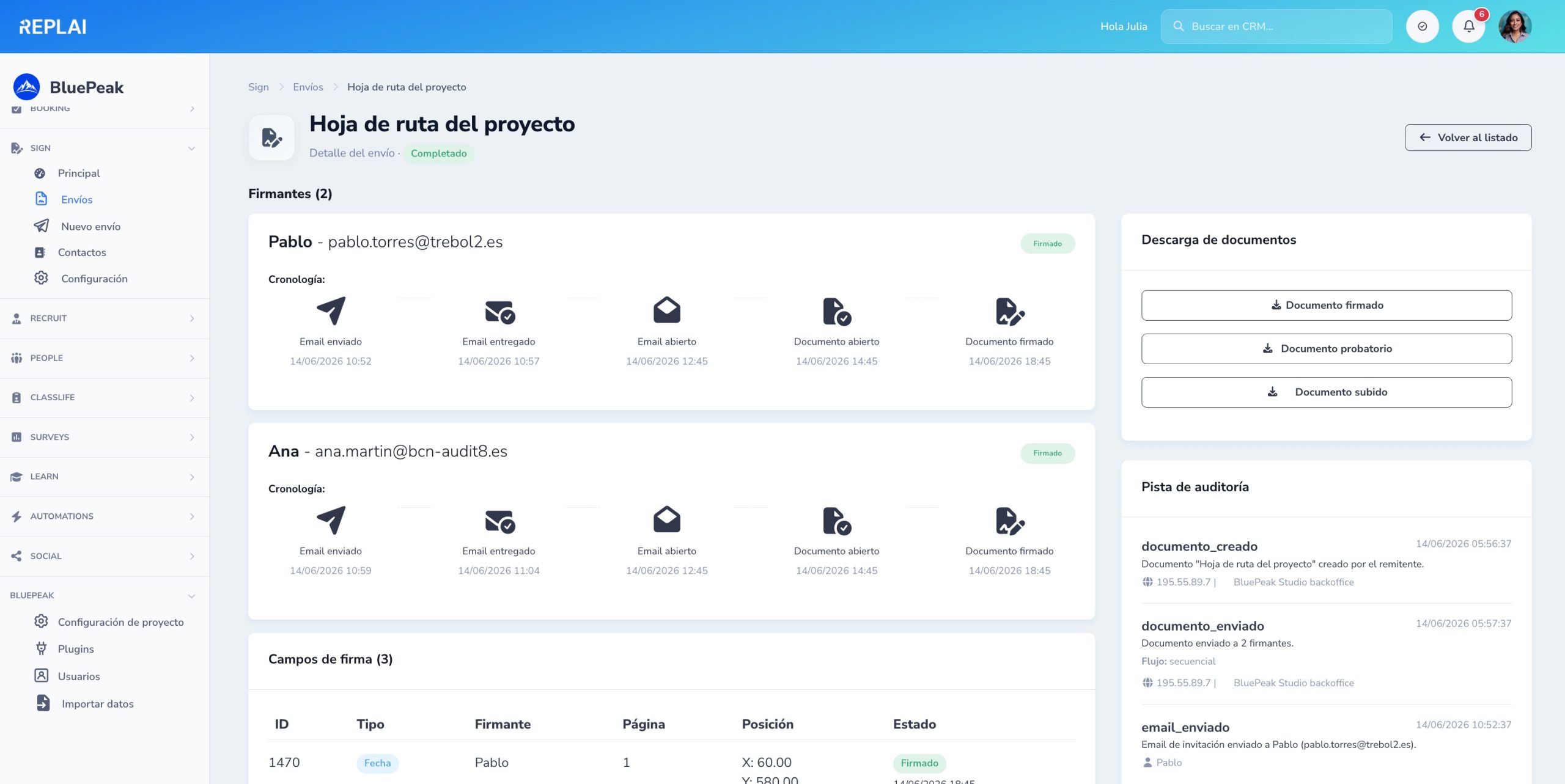Download the Documento probatorio
Screen dimensions: 1565x784
pyautogui.click(x=1327, y=349)
